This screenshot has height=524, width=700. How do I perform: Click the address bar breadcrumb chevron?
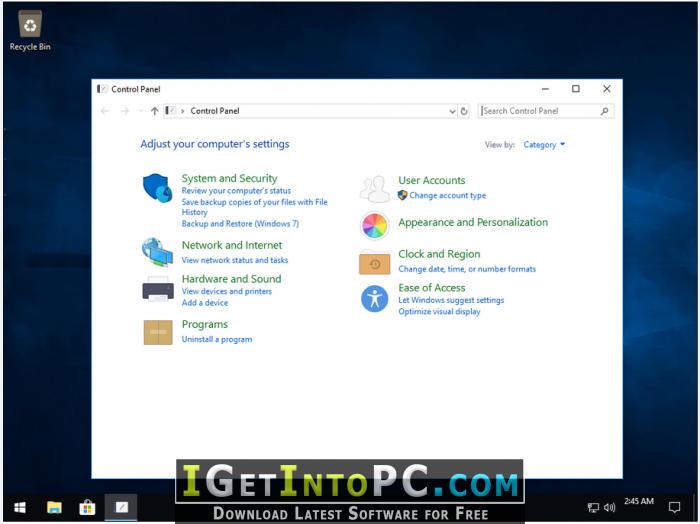click(183, 111)
